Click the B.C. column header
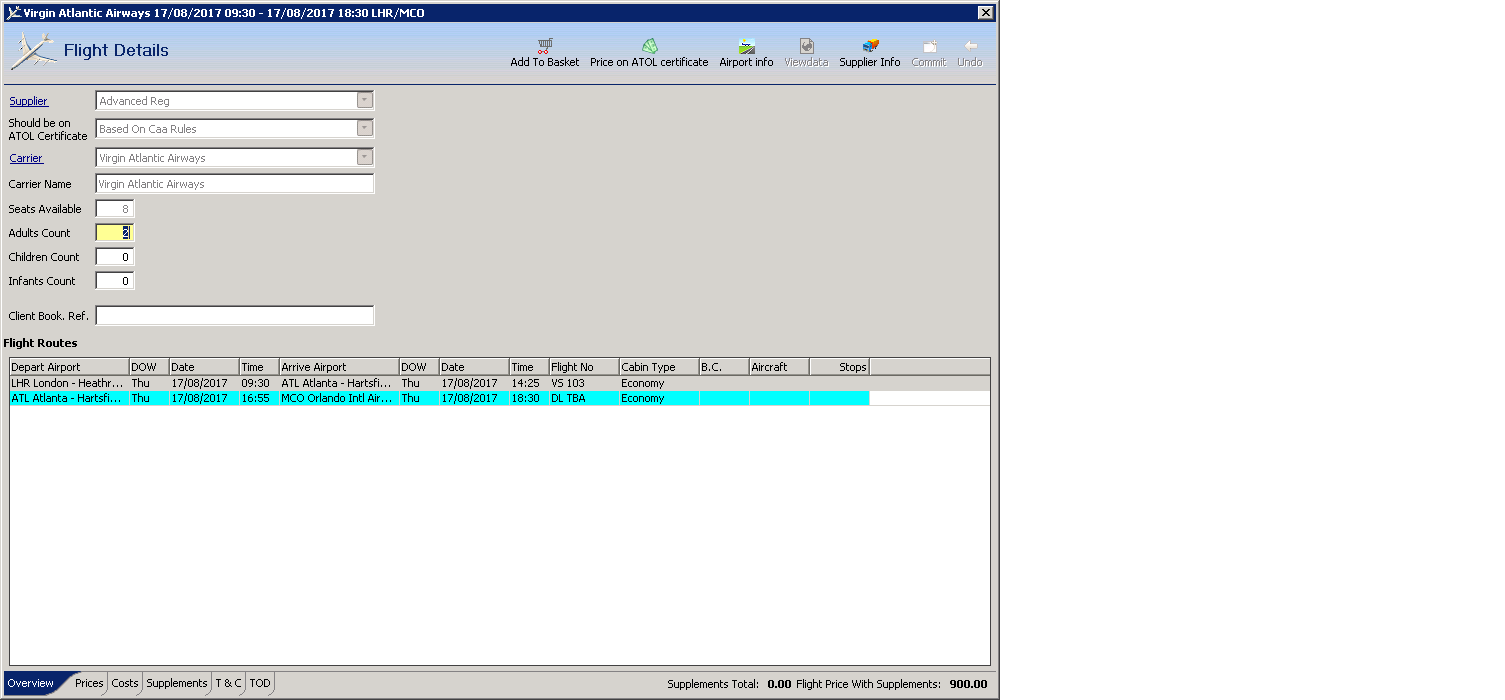This screenshot has width=1505, height=700. (724, 367)
